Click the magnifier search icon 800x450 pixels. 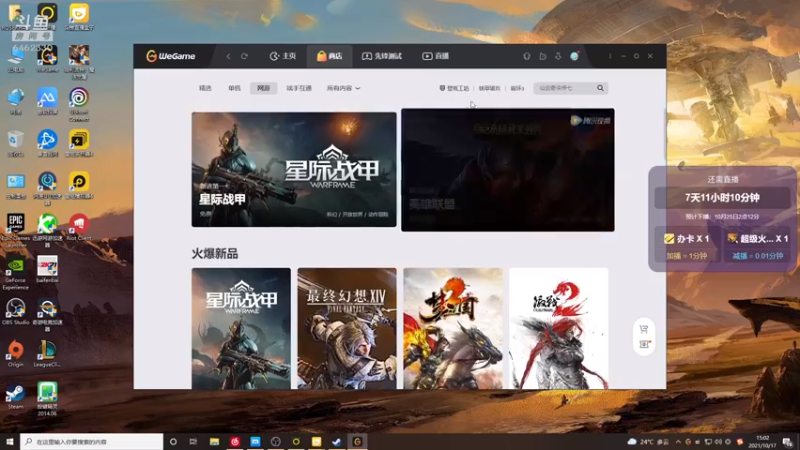[601, 88]
